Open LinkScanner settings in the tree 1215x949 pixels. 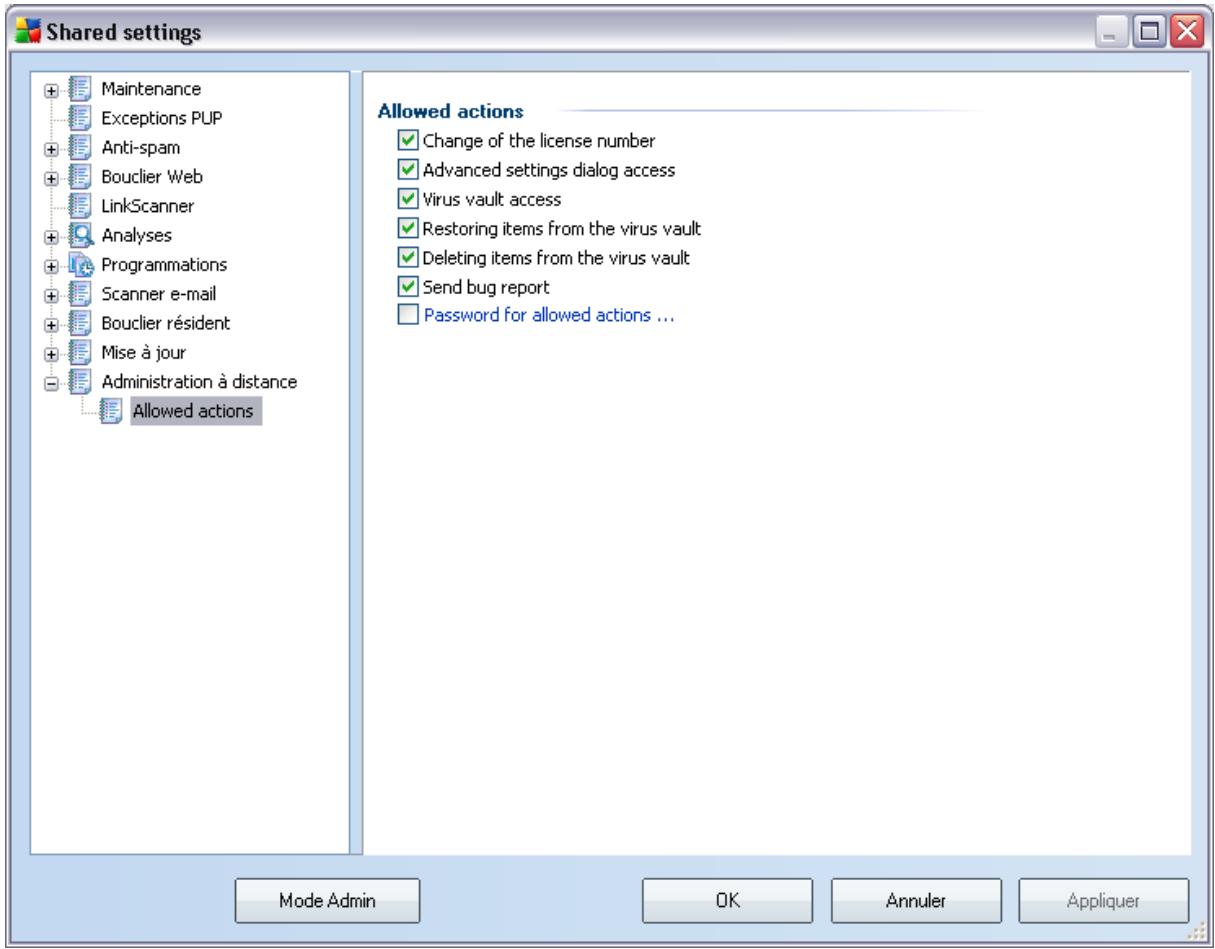pyautogui.click(x=147, y=206)
